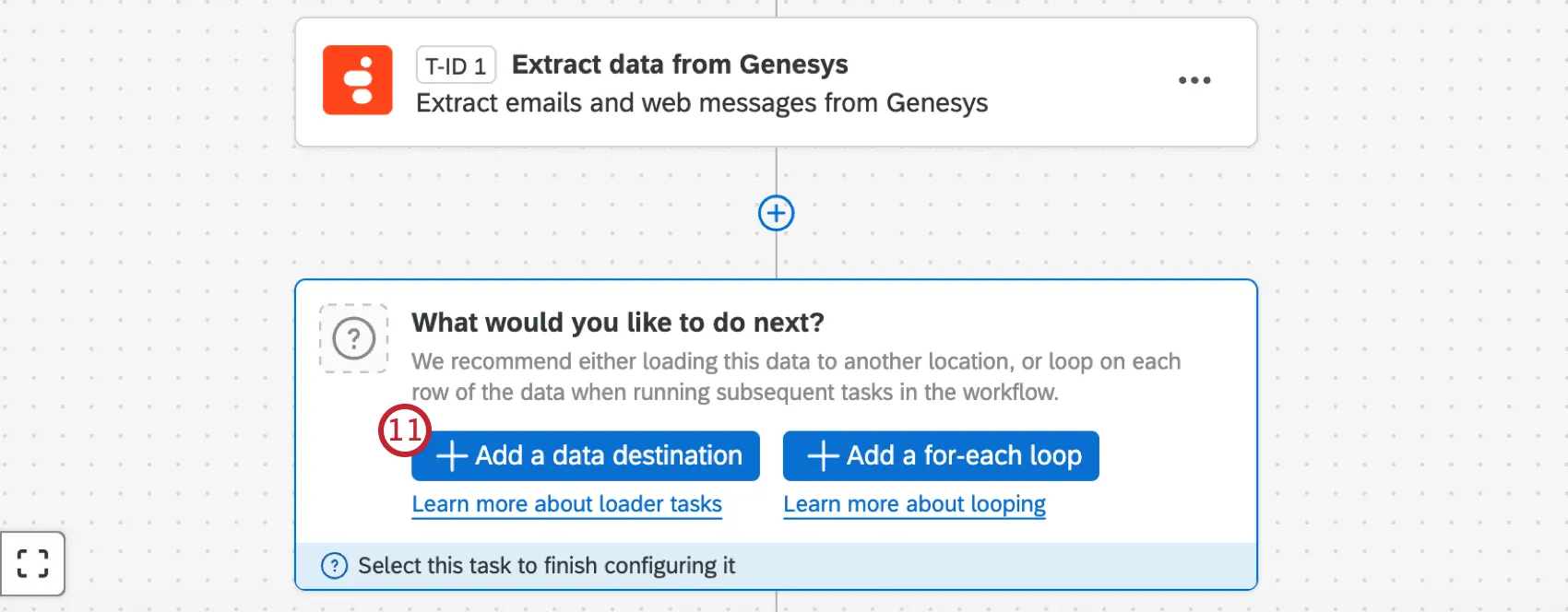
Task: Click the info circle beside the configuring hint
Action: click(334, 565)
